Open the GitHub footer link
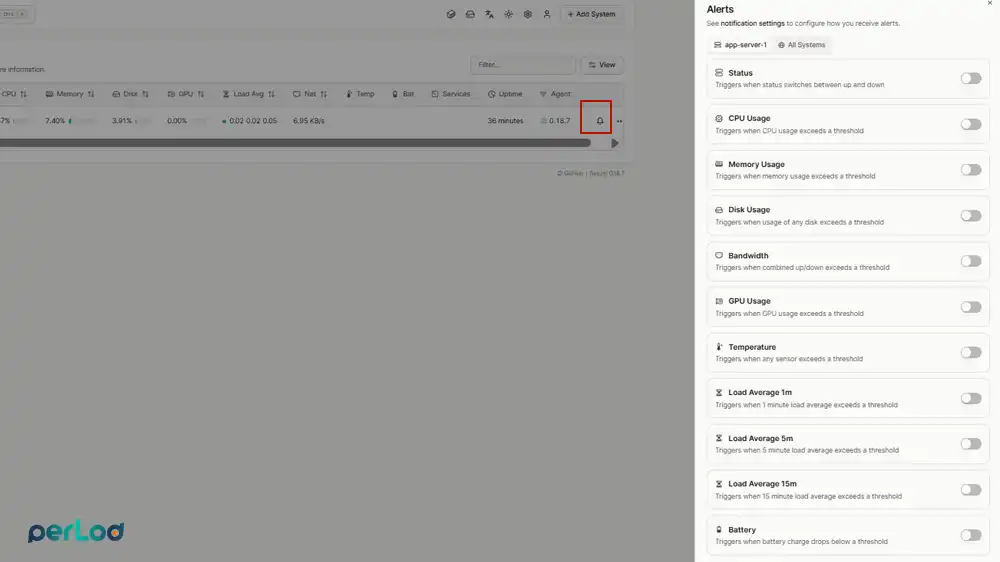 (x=570, y=173)
